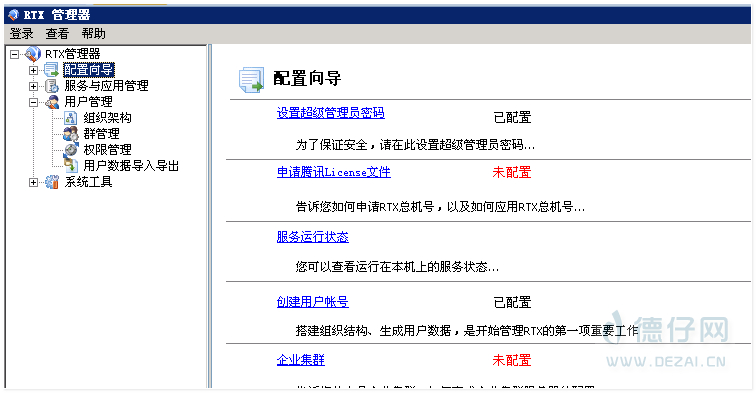Expand the 系统工具 tree node
This screenshot has width=756, height=393.
click(x=33, y=182)
